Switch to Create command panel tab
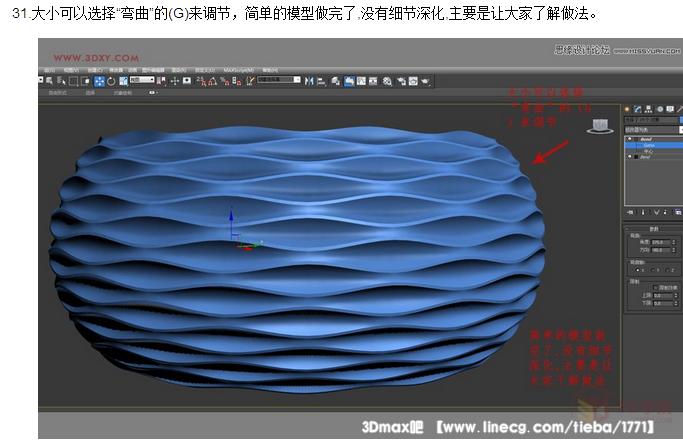683x444 pixels. pyautogui.click(x=627, y=109)
